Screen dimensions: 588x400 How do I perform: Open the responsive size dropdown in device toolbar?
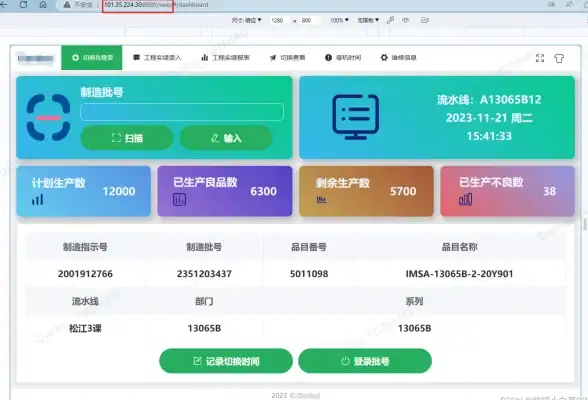[246, 20]
